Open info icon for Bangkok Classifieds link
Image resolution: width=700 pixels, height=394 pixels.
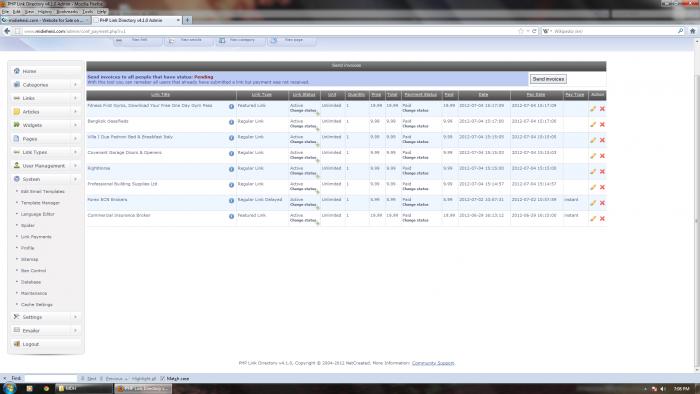pos(231,122)
